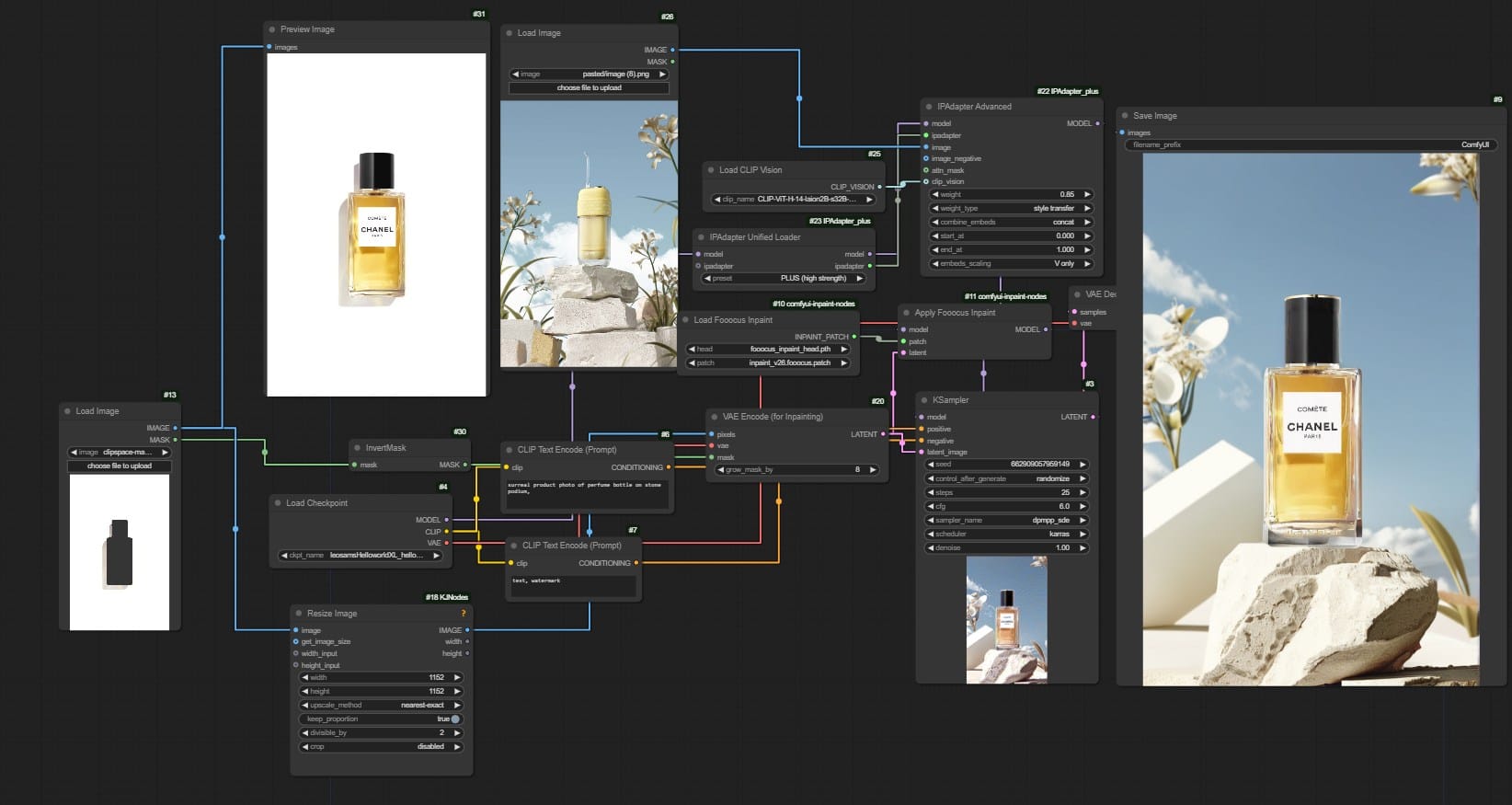Click the LATENT output socket on KSampler
The height and width of the screenshot is (805, 1512).
pyautogui.click(x=1094, y=417)
